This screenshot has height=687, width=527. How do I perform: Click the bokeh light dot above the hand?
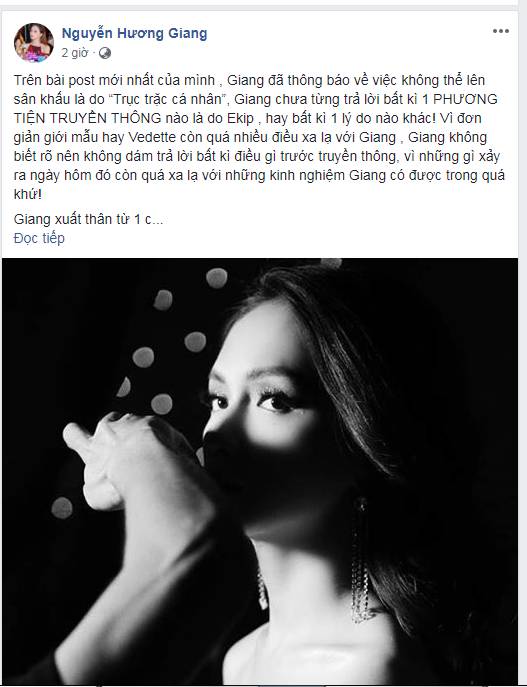coord(162,404)
